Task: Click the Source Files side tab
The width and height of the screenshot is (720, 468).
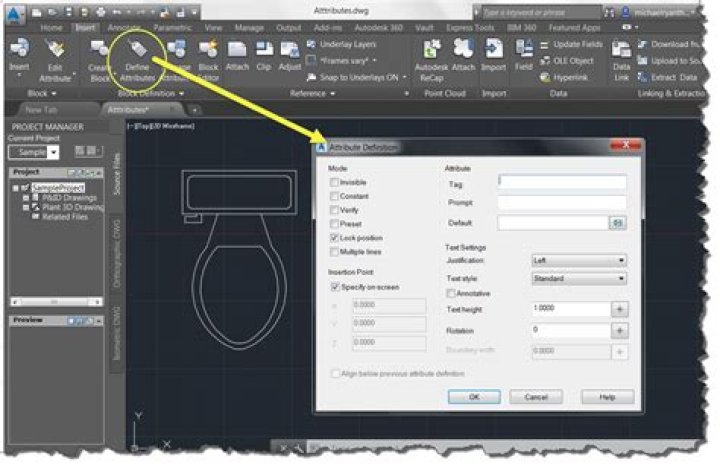Action: pos(117,174)
